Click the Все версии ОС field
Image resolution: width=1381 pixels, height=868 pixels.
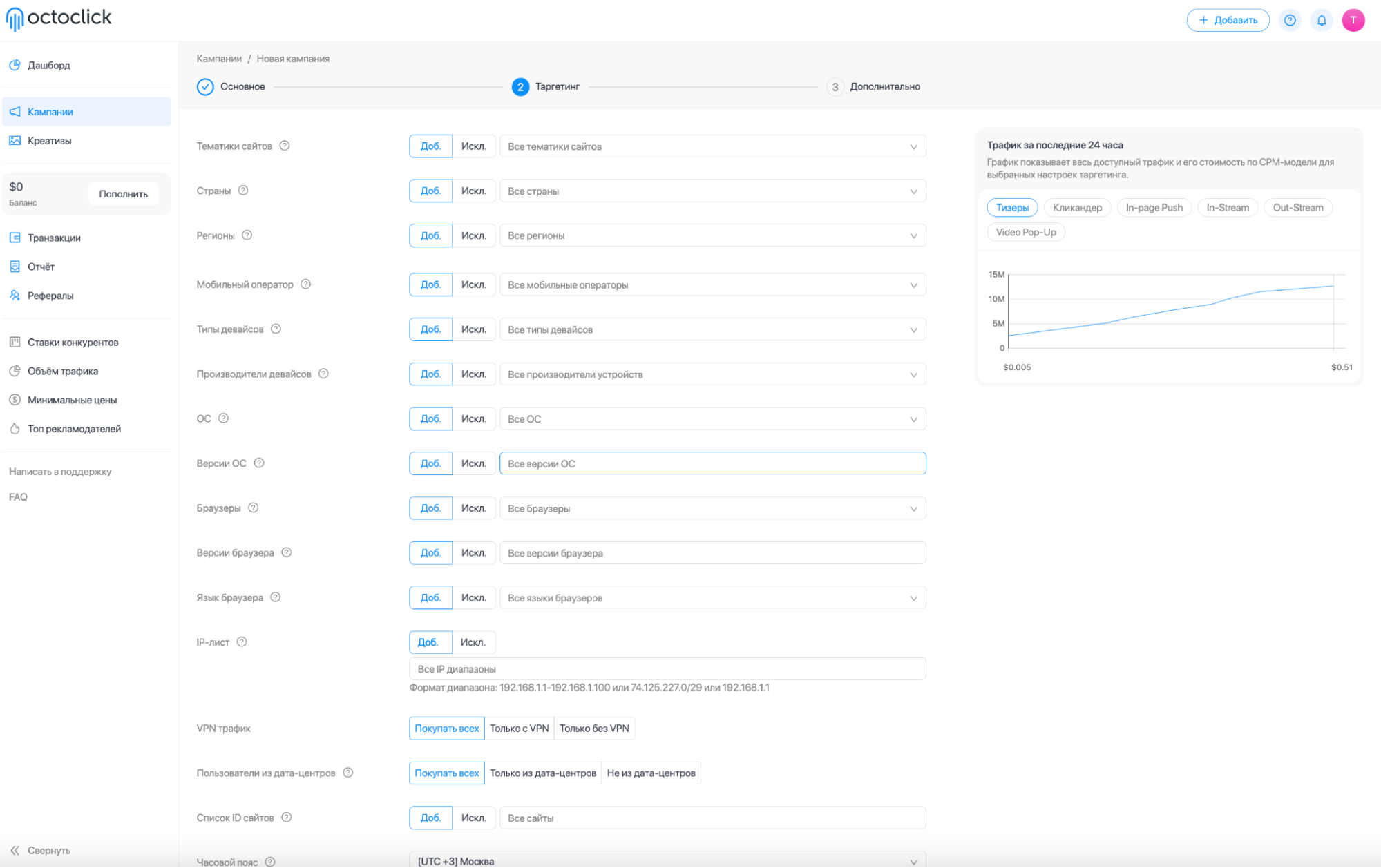point(712,463)
